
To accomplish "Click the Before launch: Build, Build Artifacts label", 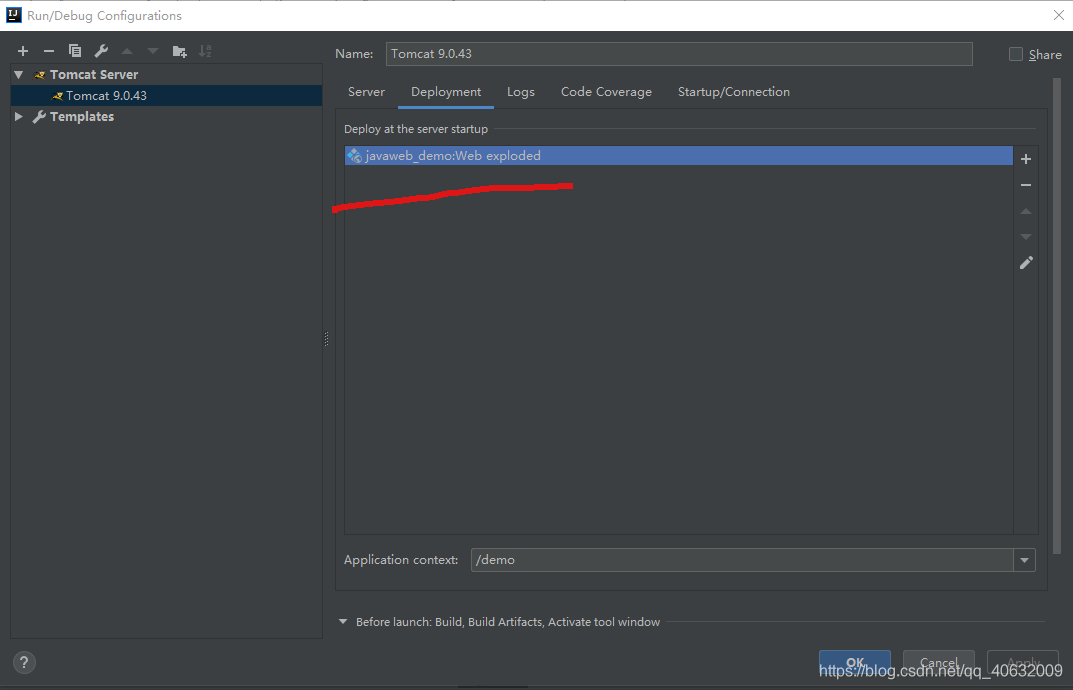I will coord(508,622).
